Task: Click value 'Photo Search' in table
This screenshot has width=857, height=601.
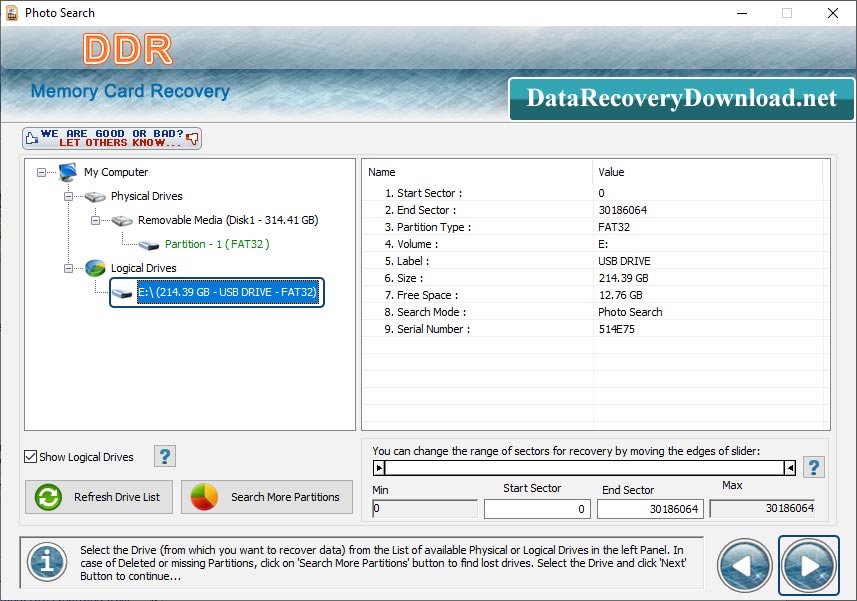Action: pos(630,312)
